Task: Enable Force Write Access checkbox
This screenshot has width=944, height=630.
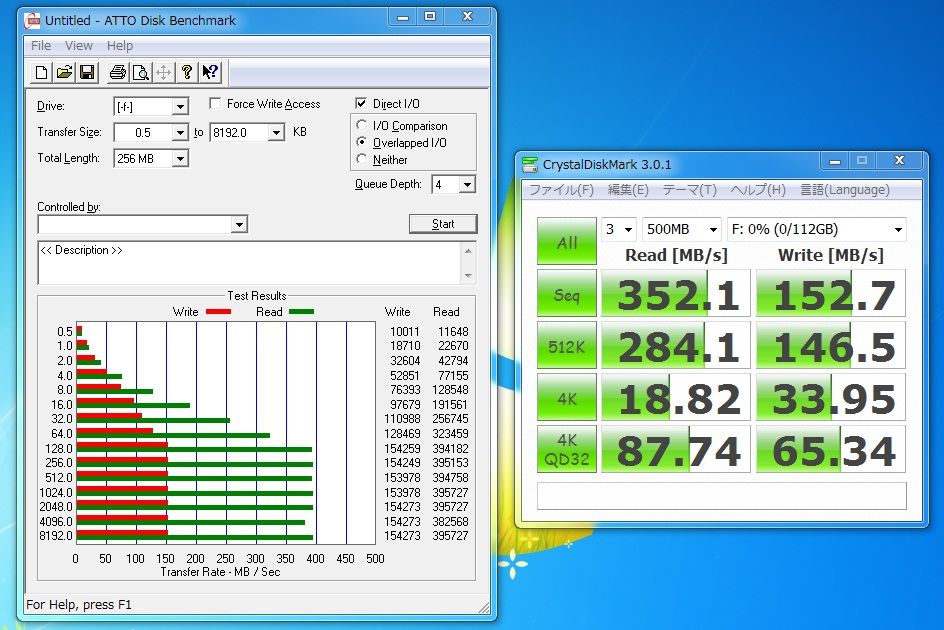Action: (215, 104)
